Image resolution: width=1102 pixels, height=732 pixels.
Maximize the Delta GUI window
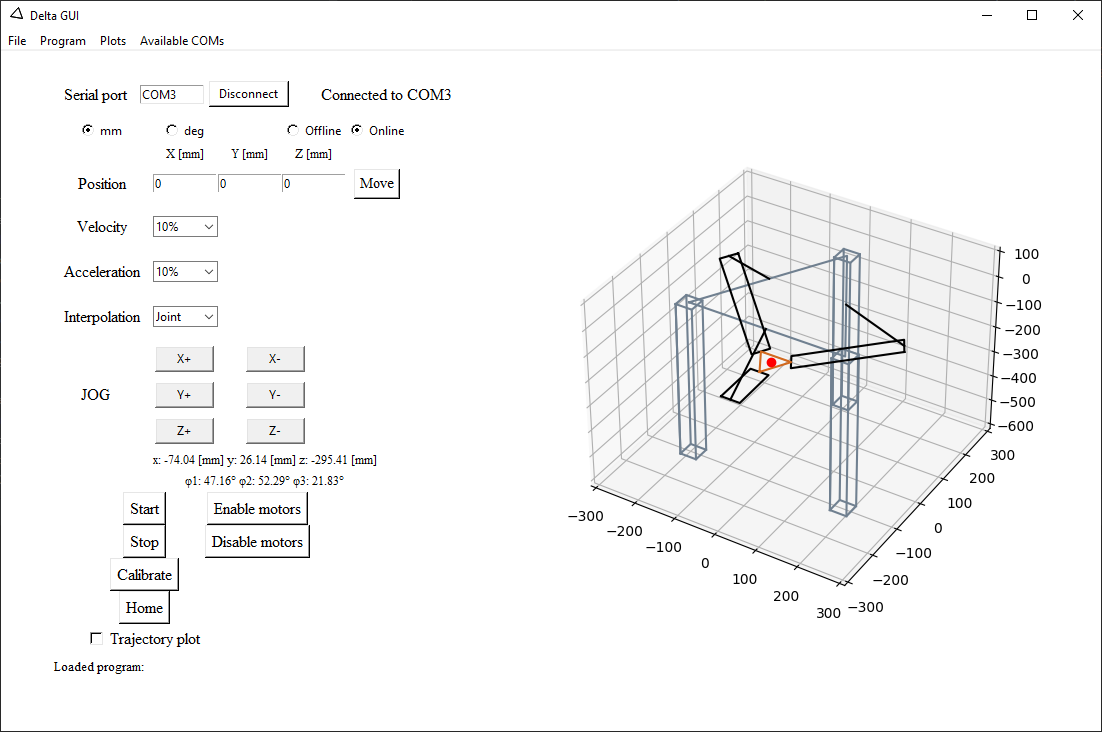point(1032,15)
